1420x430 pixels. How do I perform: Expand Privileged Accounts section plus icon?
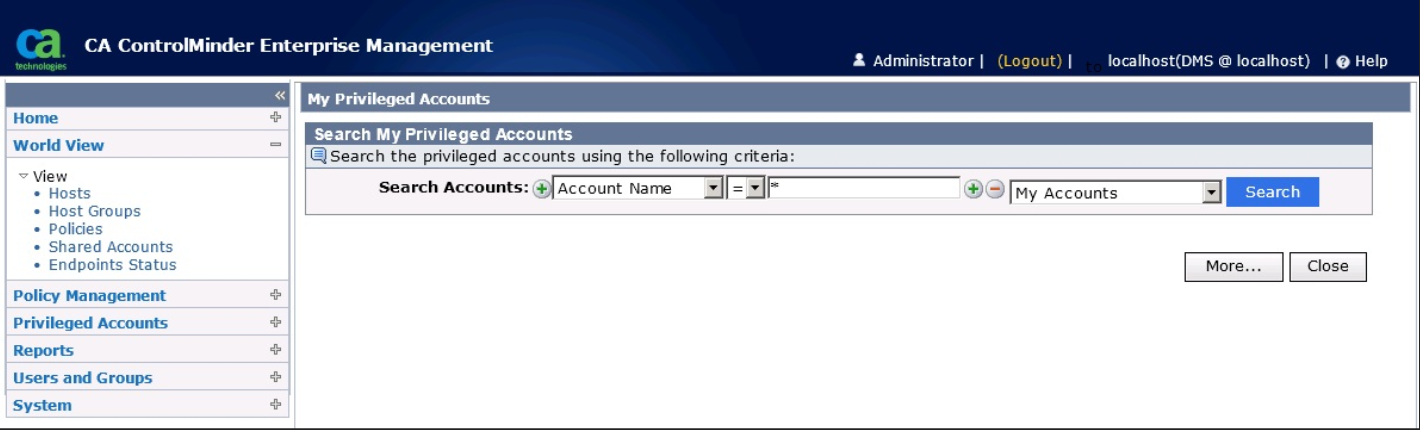pos(276,322)
